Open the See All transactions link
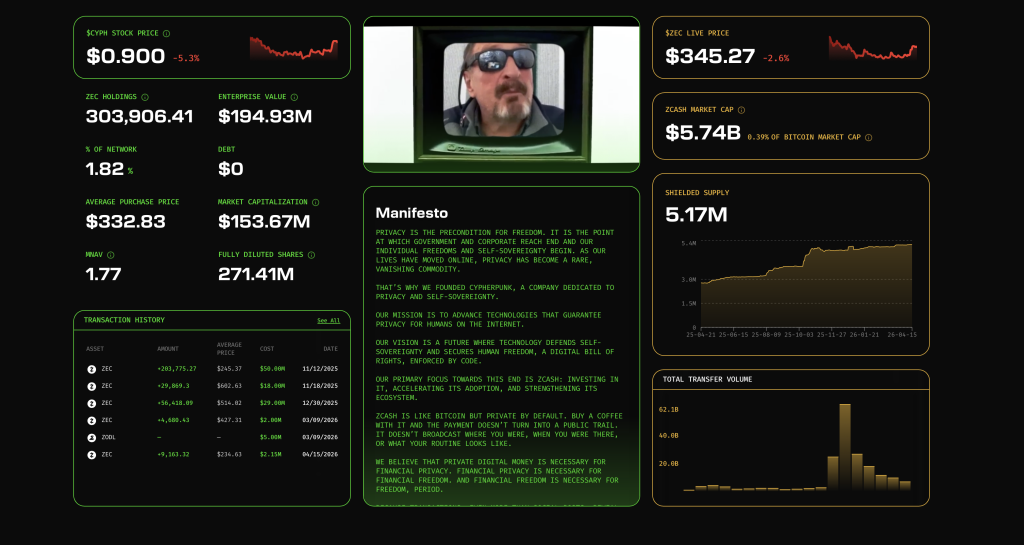Image resolution: width=1024 pixels, height=545 pixels. tap(328, 320)
